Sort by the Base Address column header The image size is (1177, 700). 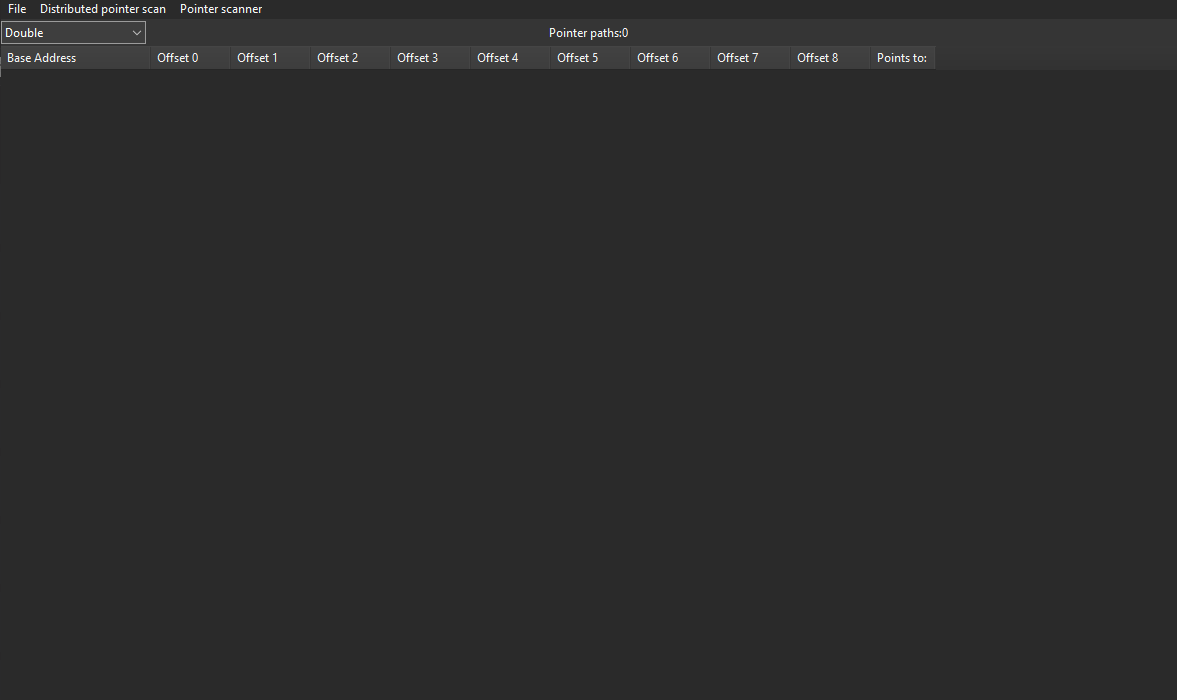coord(75,58)
